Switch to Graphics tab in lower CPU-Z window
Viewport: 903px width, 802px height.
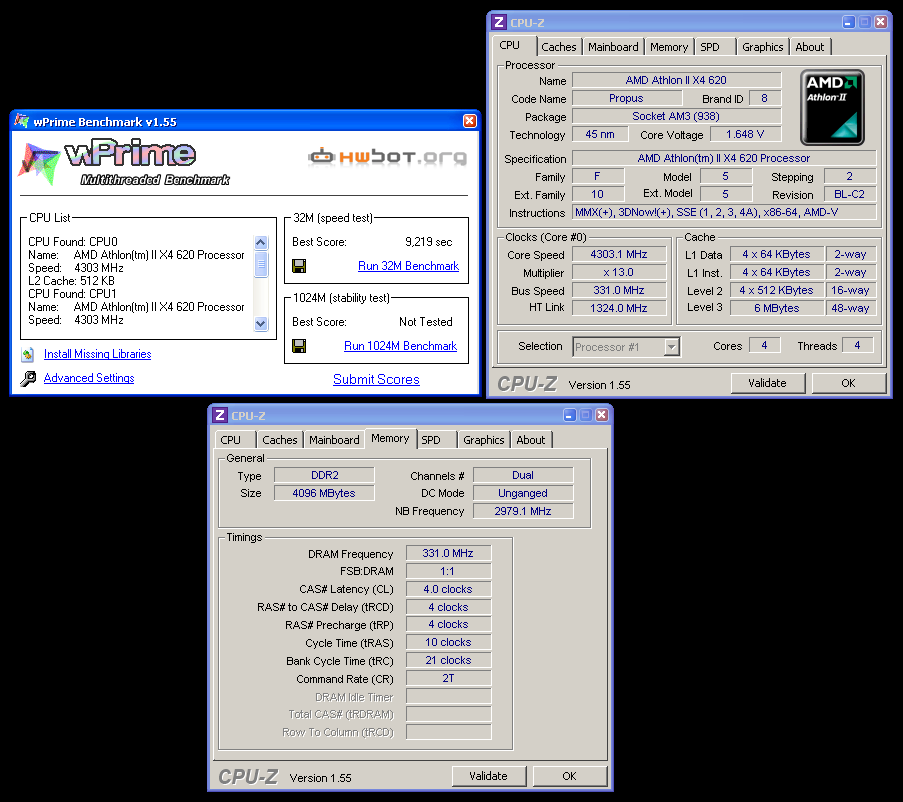click(x=484, y=440)
